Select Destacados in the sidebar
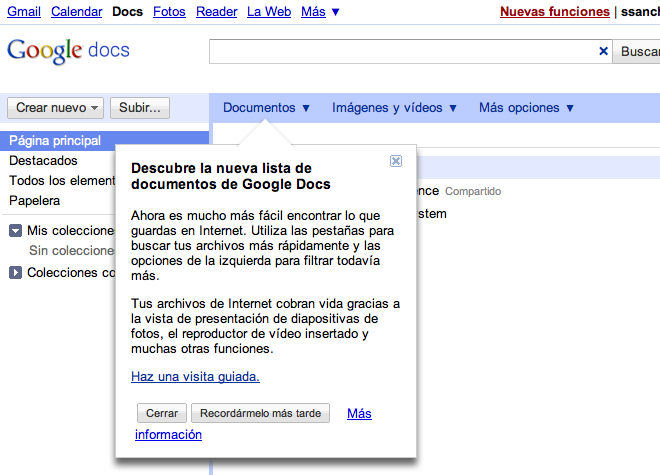This screenshot has height=475, width=660. pos(43,160)
